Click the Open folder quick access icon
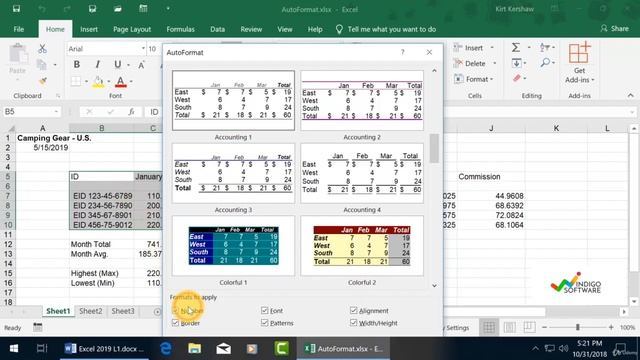This screenshot has height=360, width=640. click(118, 9)
